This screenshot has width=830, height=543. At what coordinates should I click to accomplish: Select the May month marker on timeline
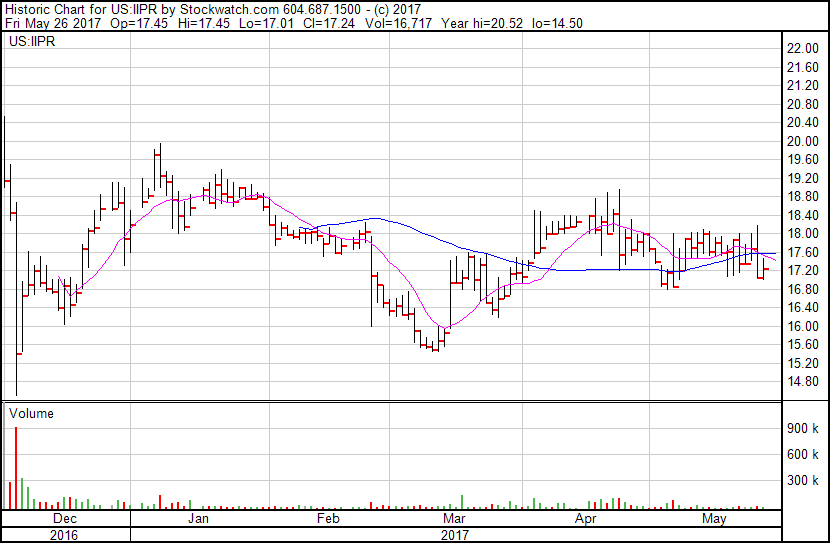(x=714, y=519)
